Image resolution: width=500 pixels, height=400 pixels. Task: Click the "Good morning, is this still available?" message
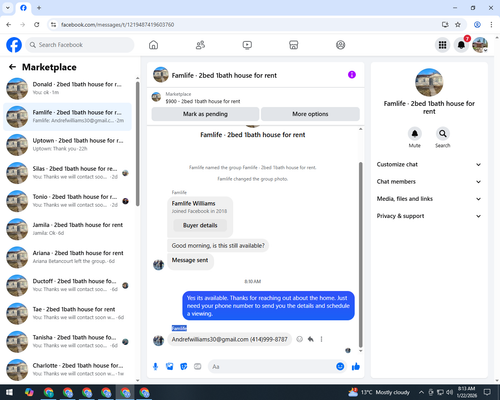pos(218,246)
